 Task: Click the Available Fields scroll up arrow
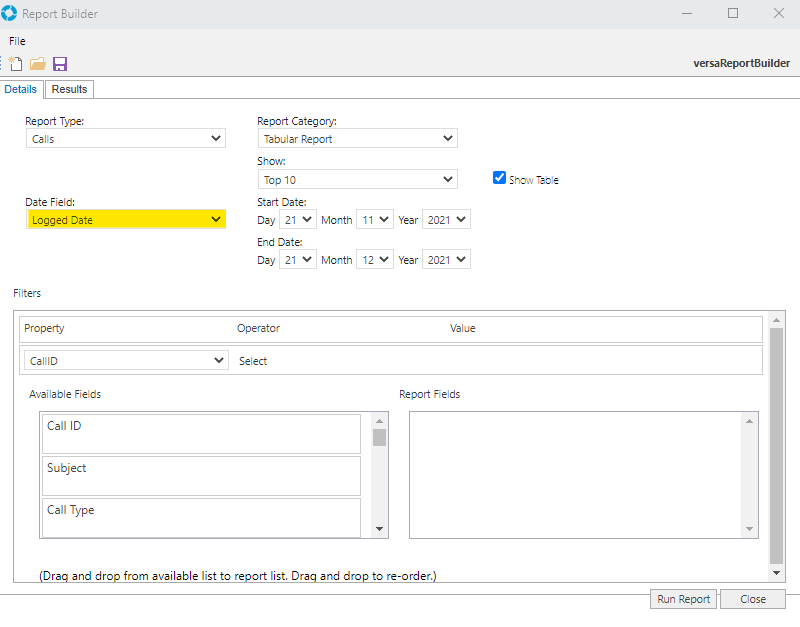point(379,421)
